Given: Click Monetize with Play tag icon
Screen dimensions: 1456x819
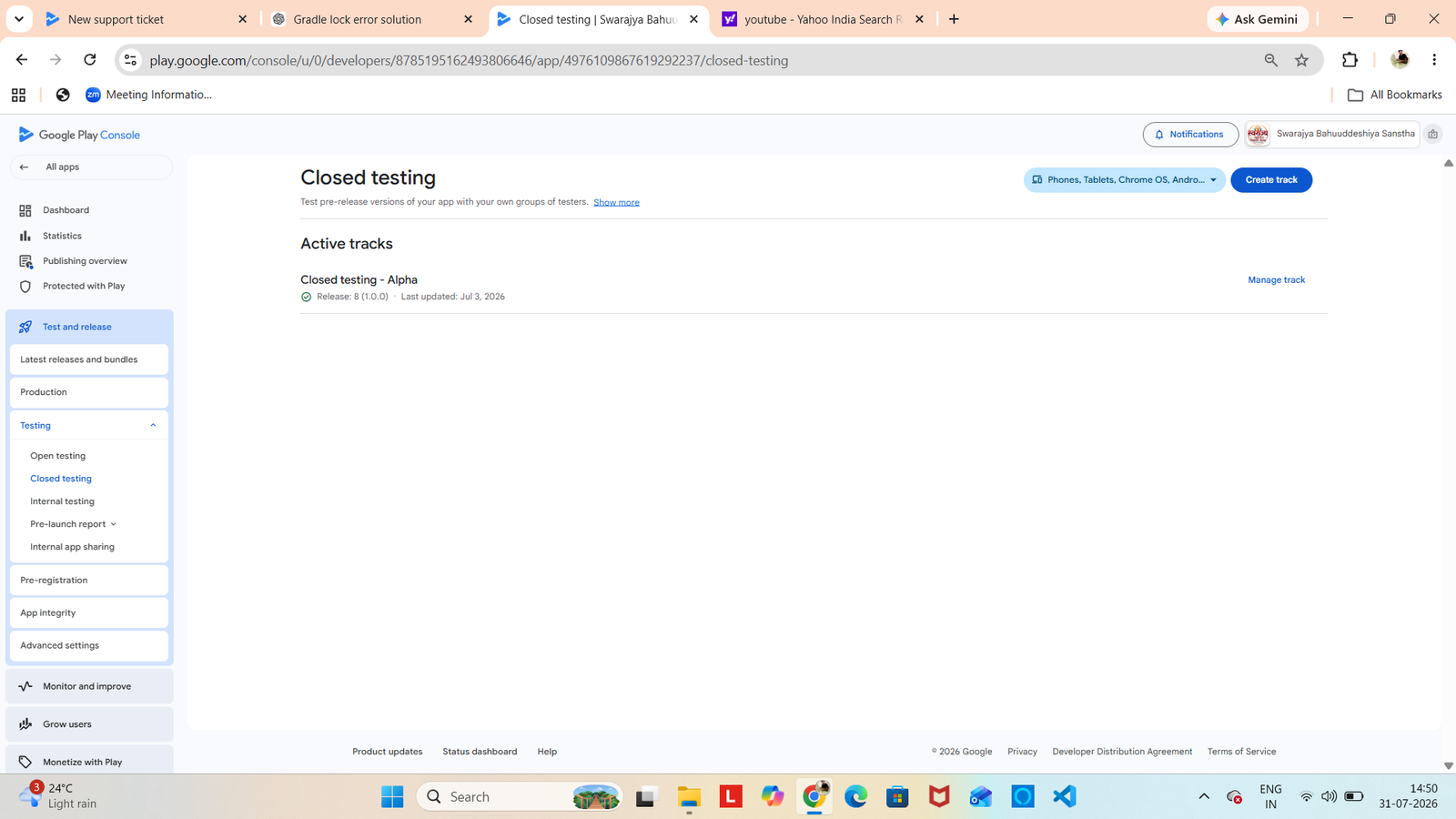Looking at the screenshot, I should coord(25,762).
